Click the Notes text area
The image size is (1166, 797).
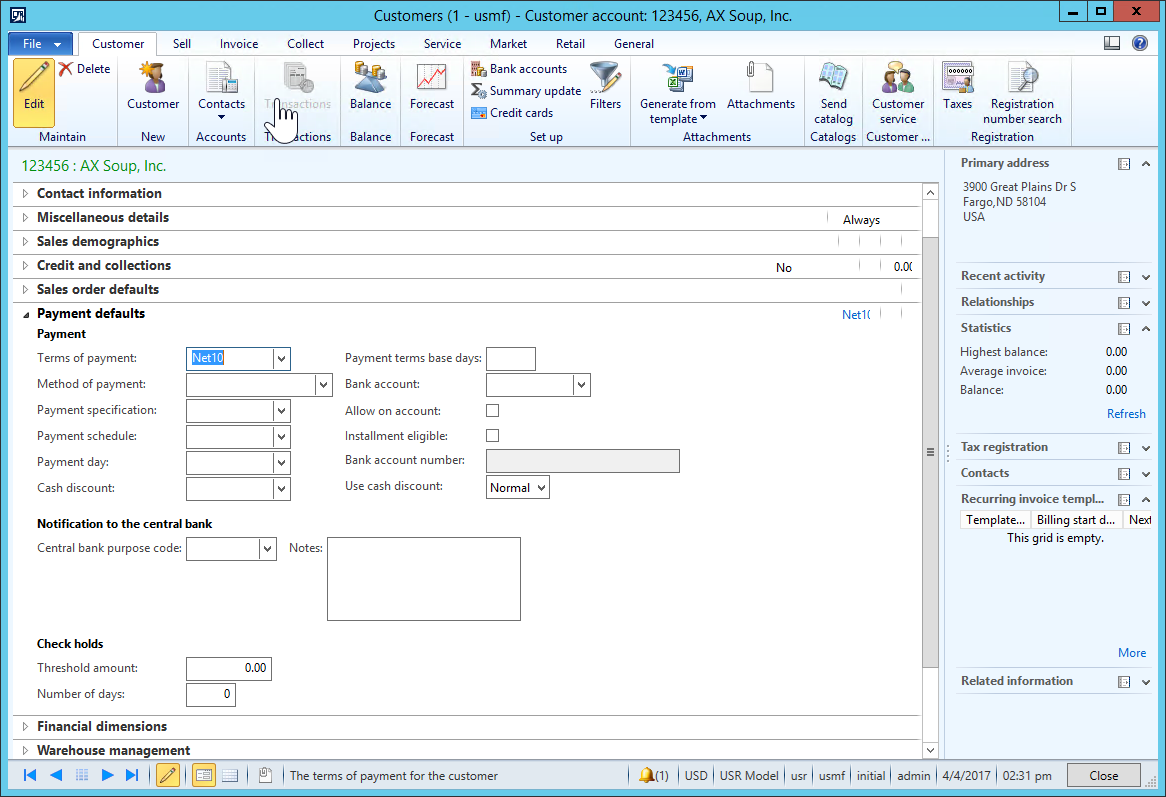[424, 579]
